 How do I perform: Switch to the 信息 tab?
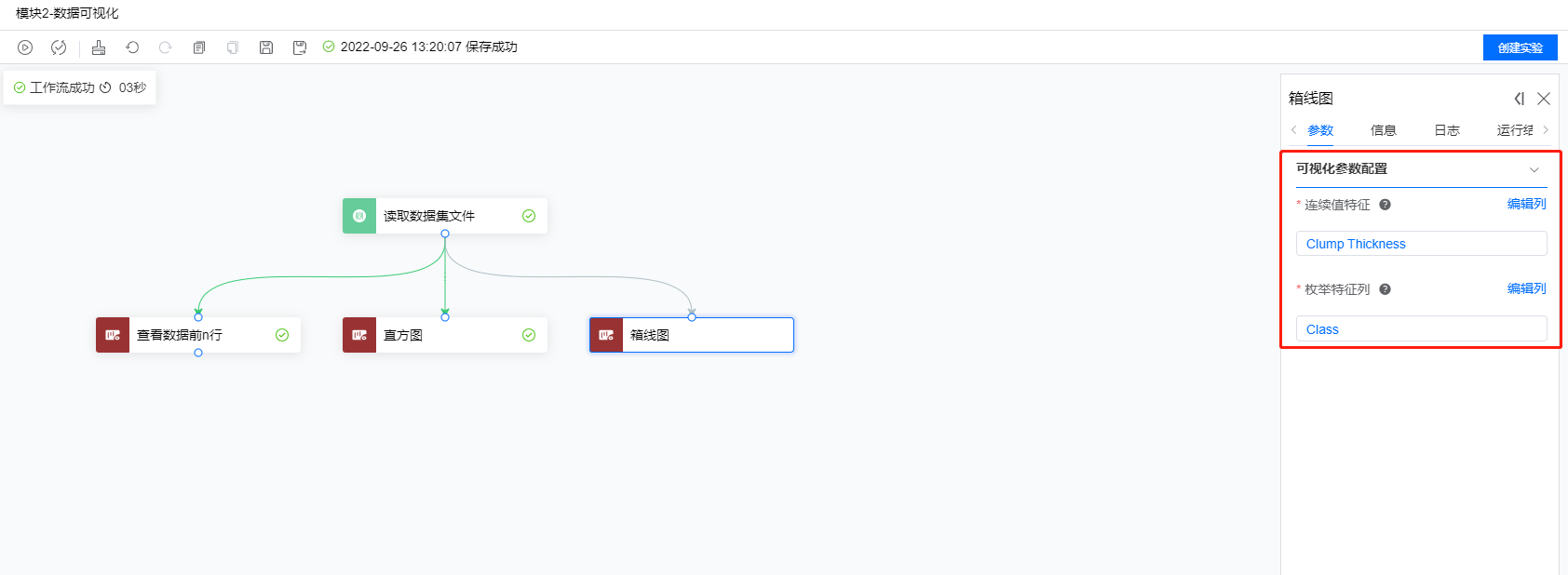point(1384,130)
